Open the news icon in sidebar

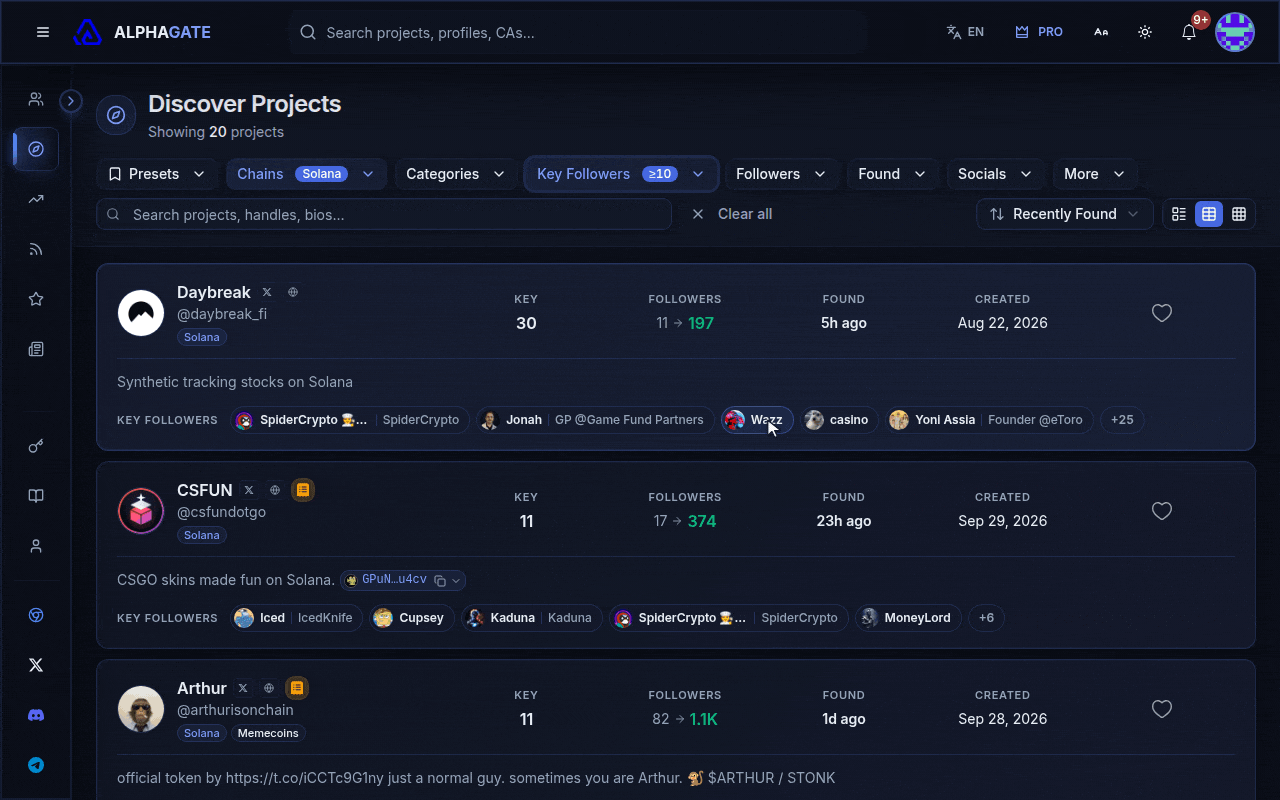(x=36, y=349)
